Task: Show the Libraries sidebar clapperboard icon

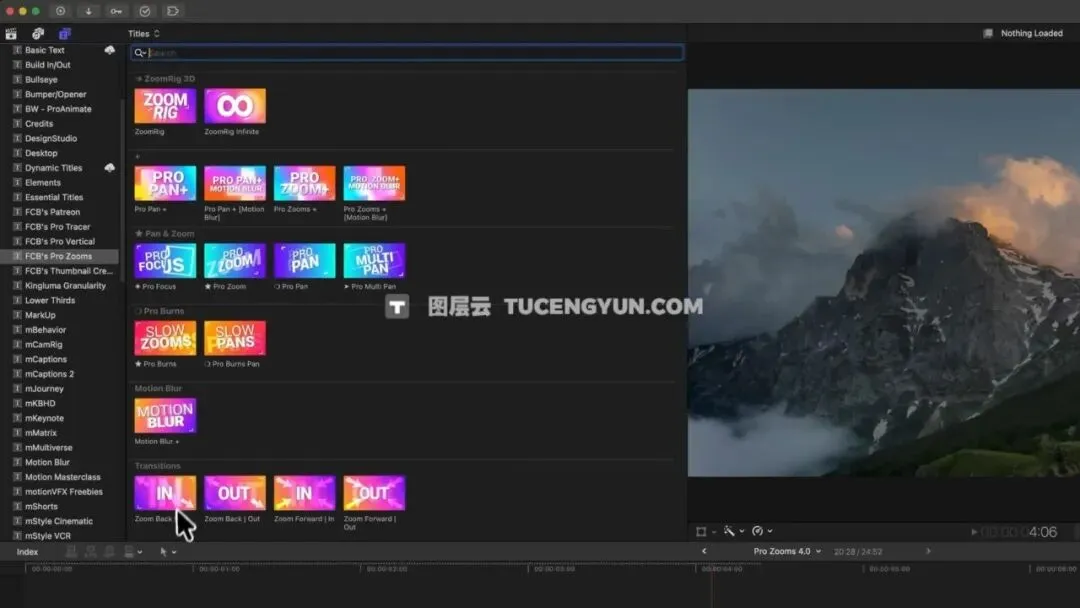Action: 11,34
